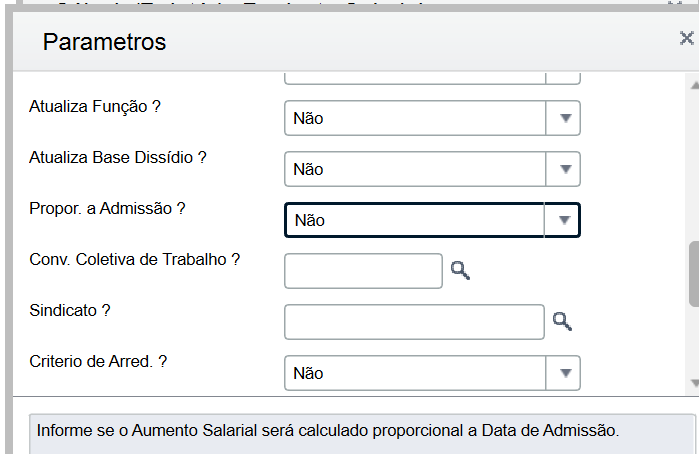699x454 pixels.
Task: Focus the Sindicato input field
Action: click(x=414, y=322)
